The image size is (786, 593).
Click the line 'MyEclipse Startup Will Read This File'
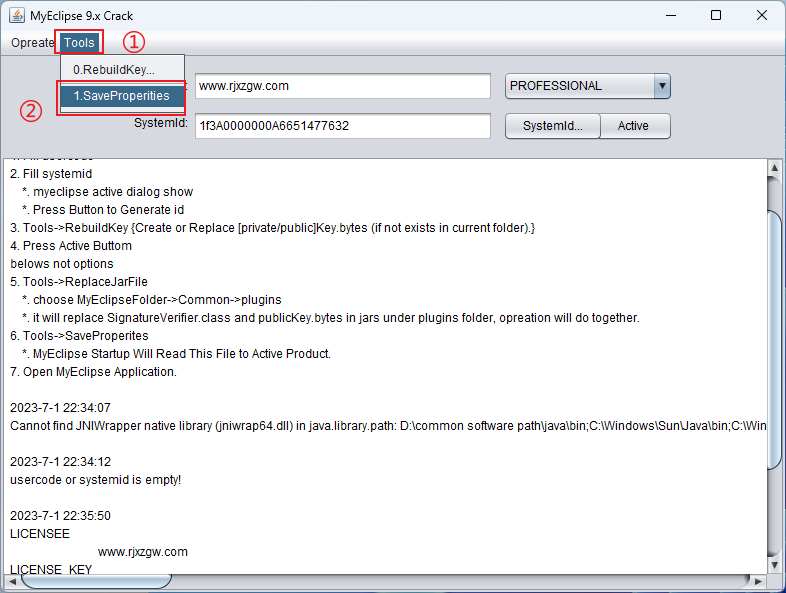tap(181, 354)
